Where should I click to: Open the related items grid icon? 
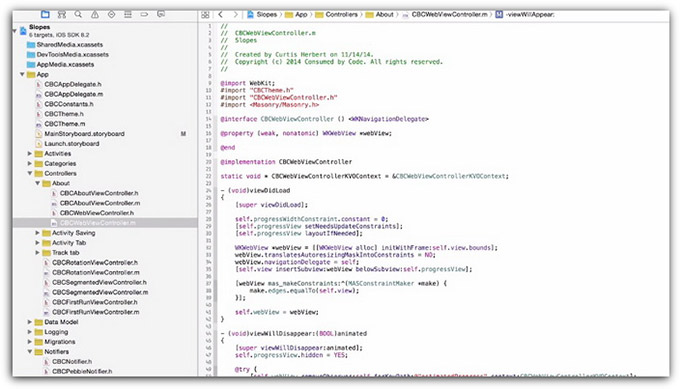pos(205,15)
